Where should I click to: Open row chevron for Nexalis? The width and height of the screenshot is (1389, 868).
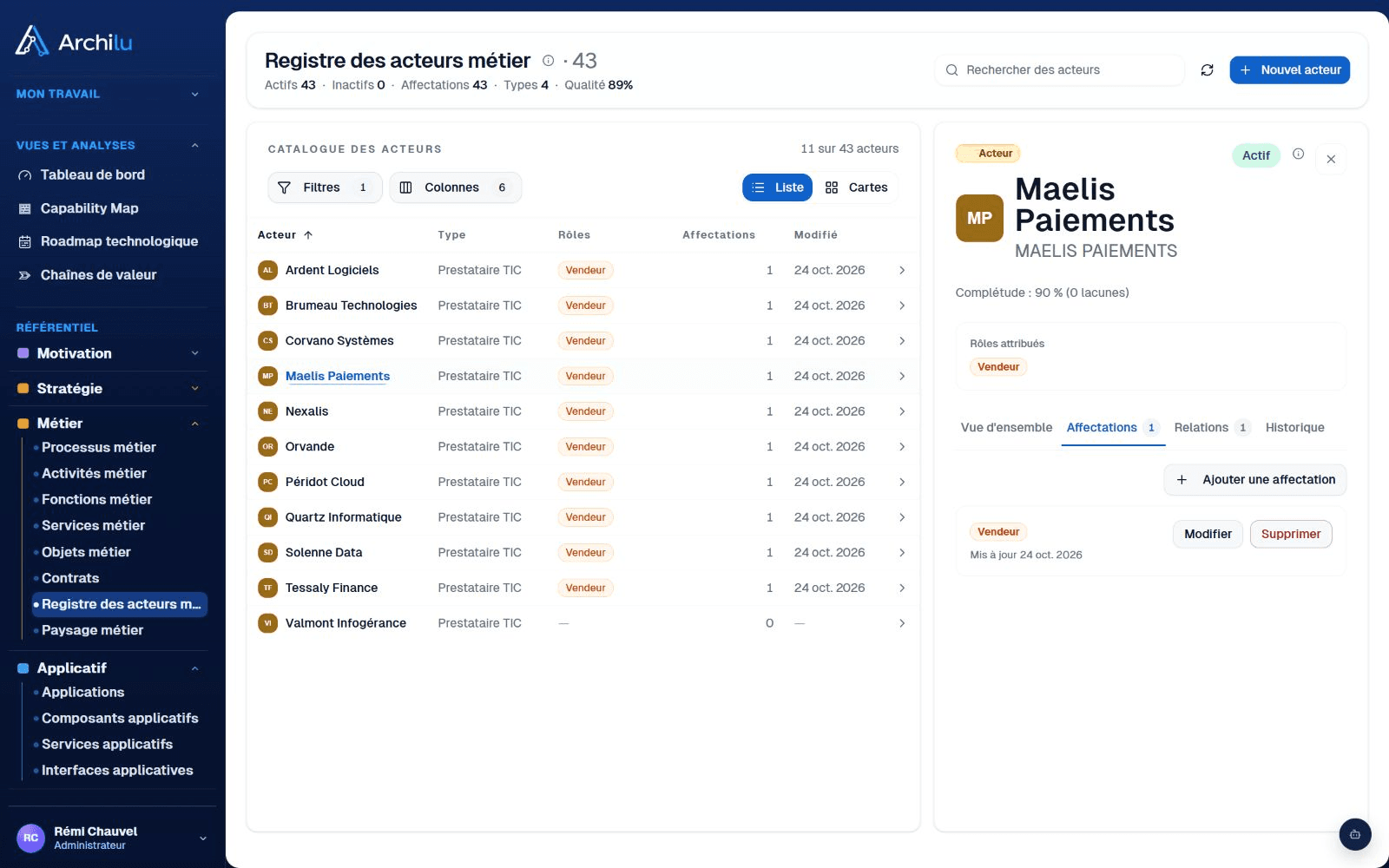click(x=902, y=411)
